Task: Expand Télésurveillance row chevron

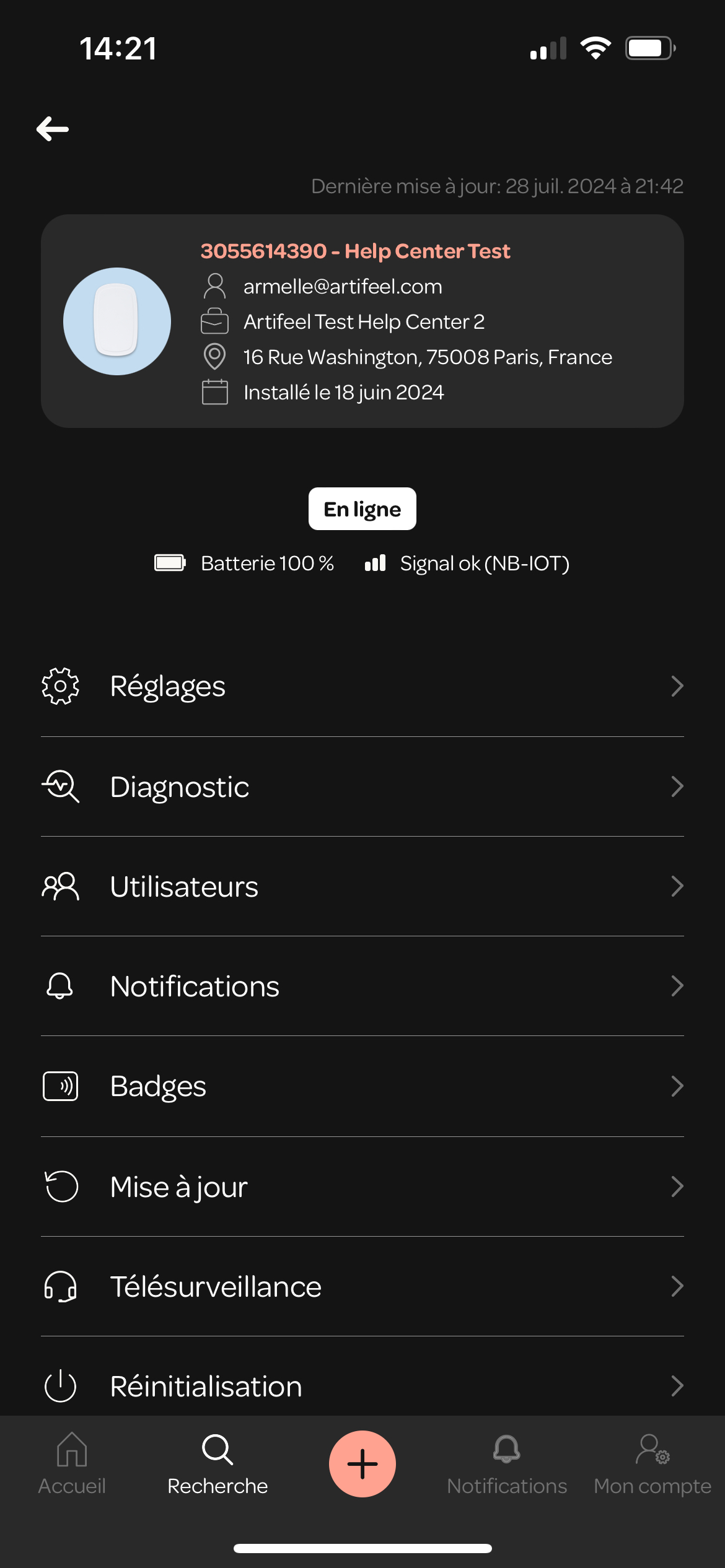Action: (x=677, y=1286)
